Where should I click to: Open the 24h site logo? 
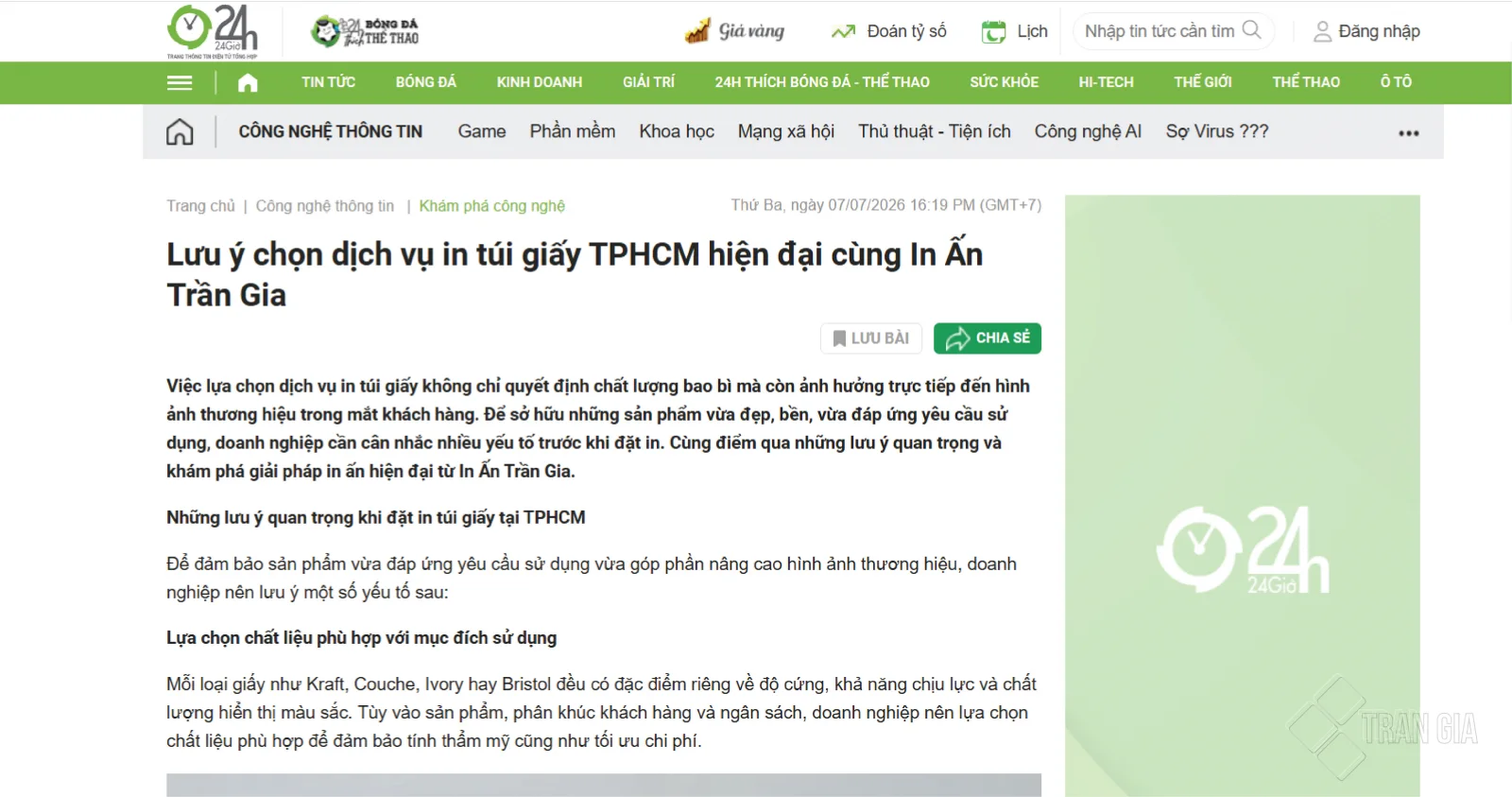(x=213, y=31)
